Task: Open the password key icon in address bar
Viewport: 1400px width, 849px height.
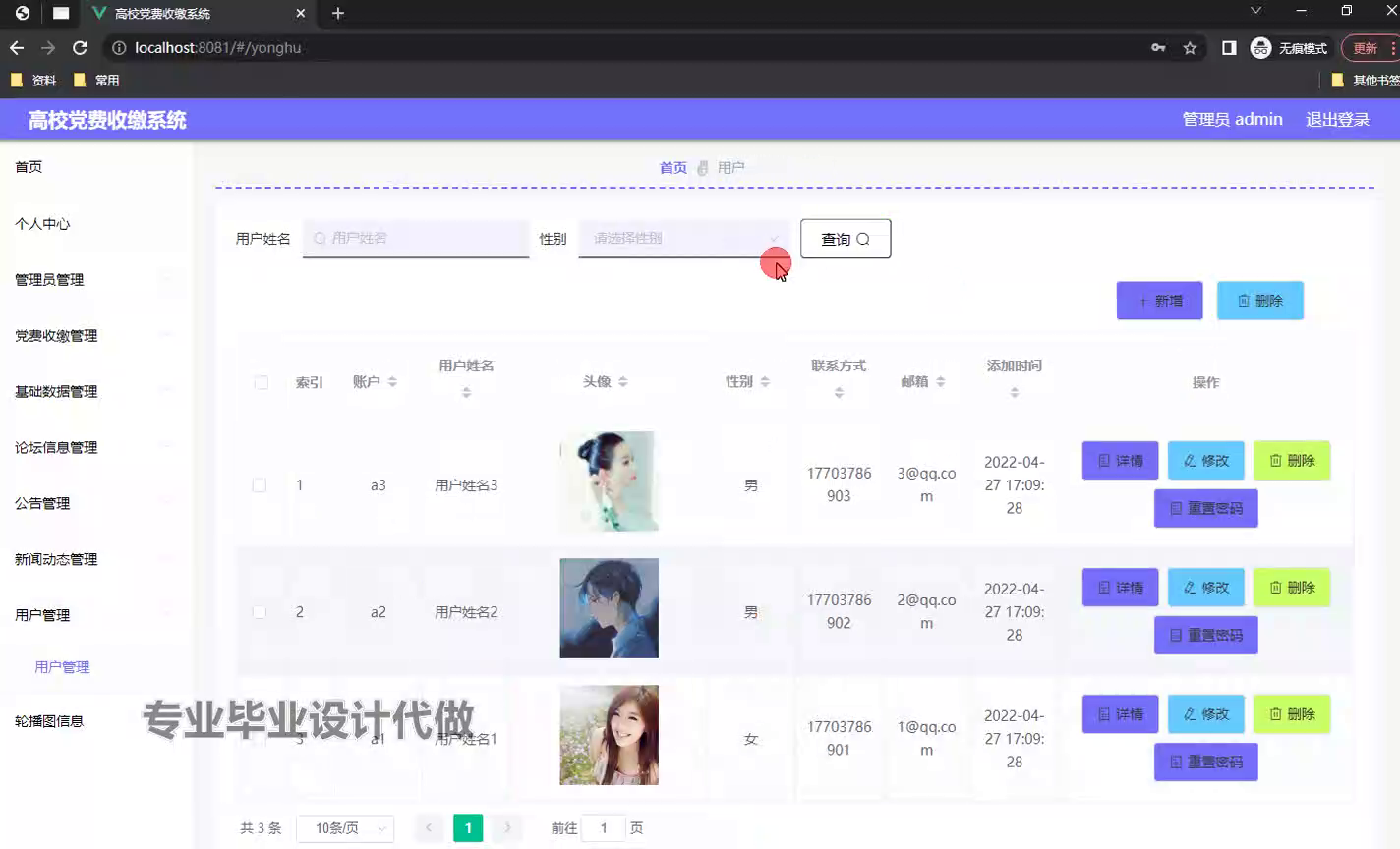Action: coord(1158,47)
